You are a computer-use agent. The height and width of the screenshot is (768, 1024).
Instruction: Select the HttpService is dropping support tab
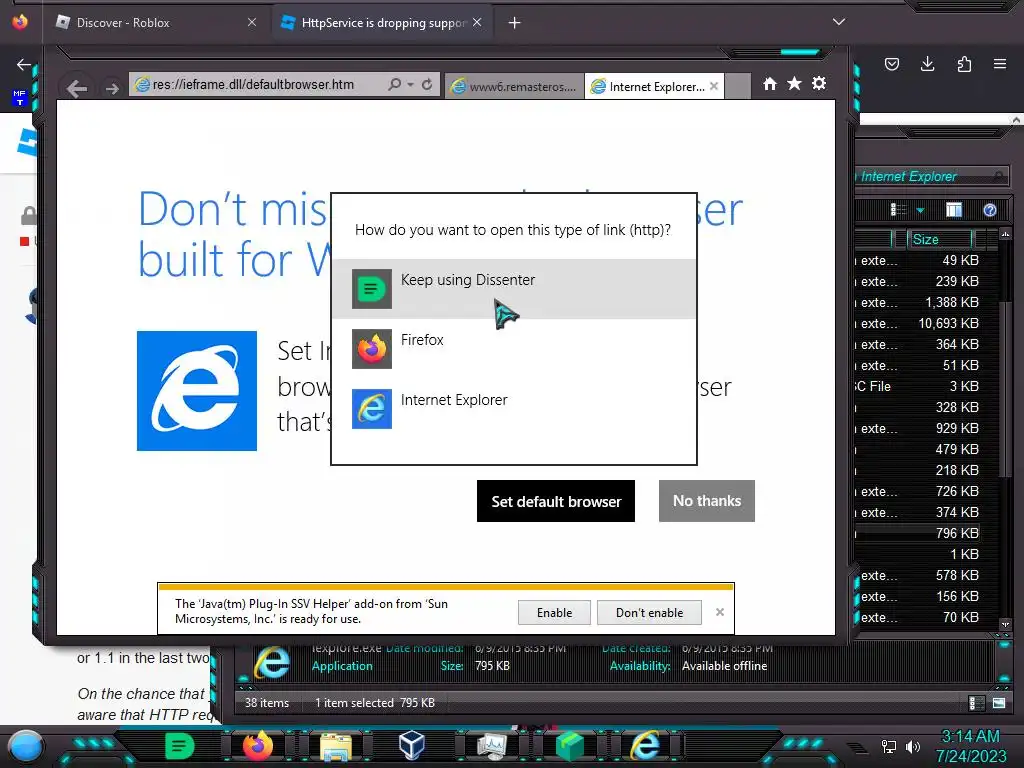tap(382, 23)
